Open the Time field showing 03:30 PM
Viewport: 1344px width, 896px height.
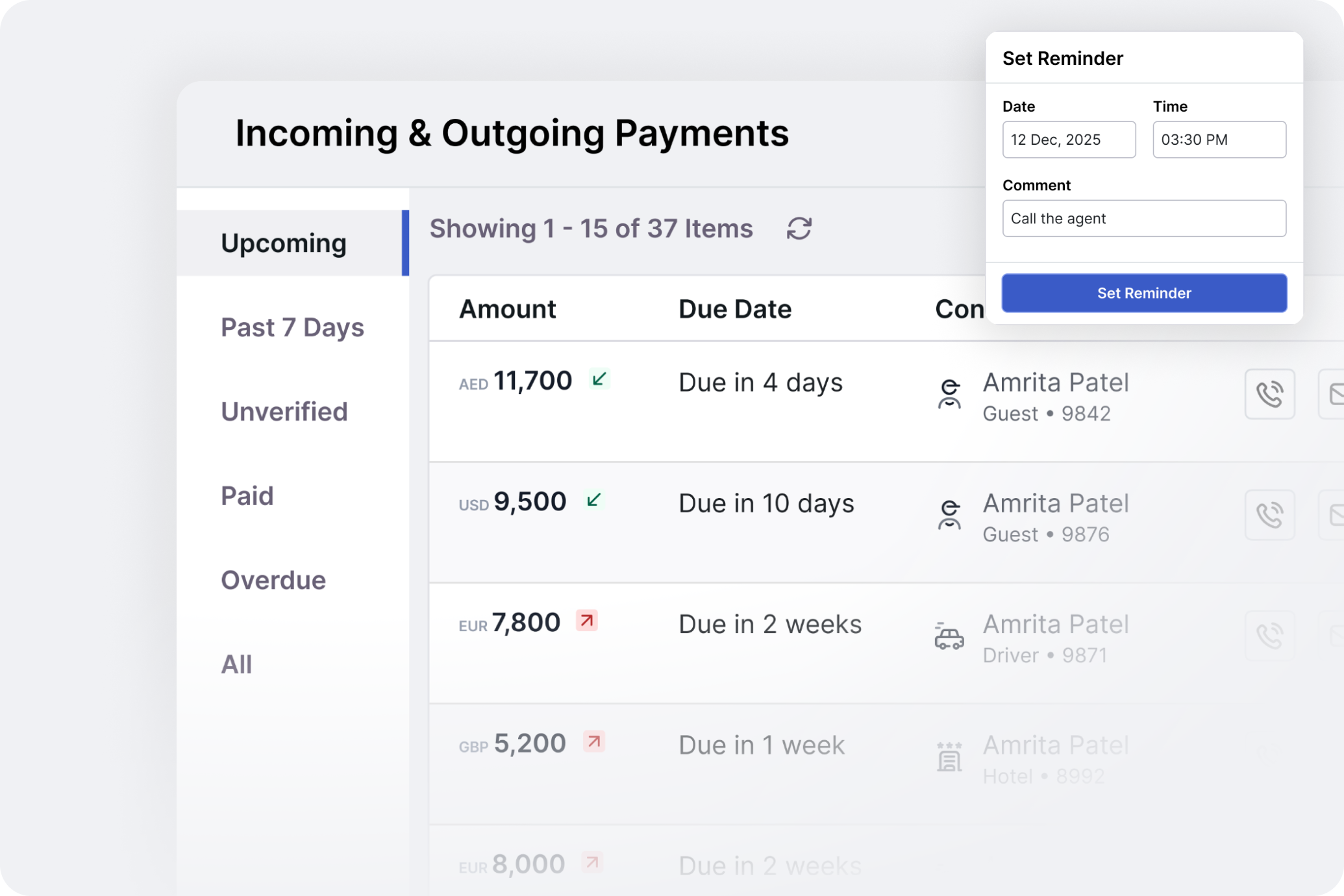click(x=1219, y=140)
